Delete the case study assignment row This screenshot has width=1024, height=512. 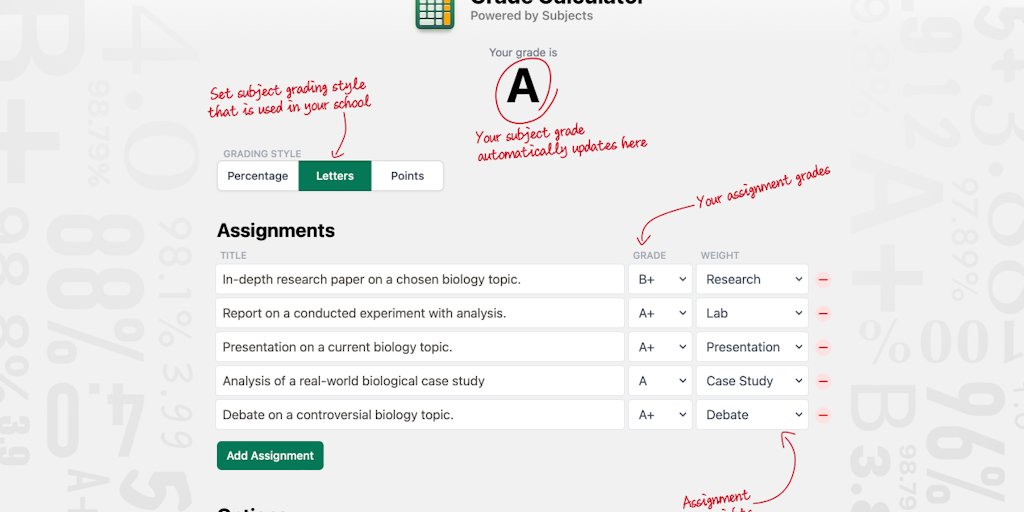(x=824, y=381)
